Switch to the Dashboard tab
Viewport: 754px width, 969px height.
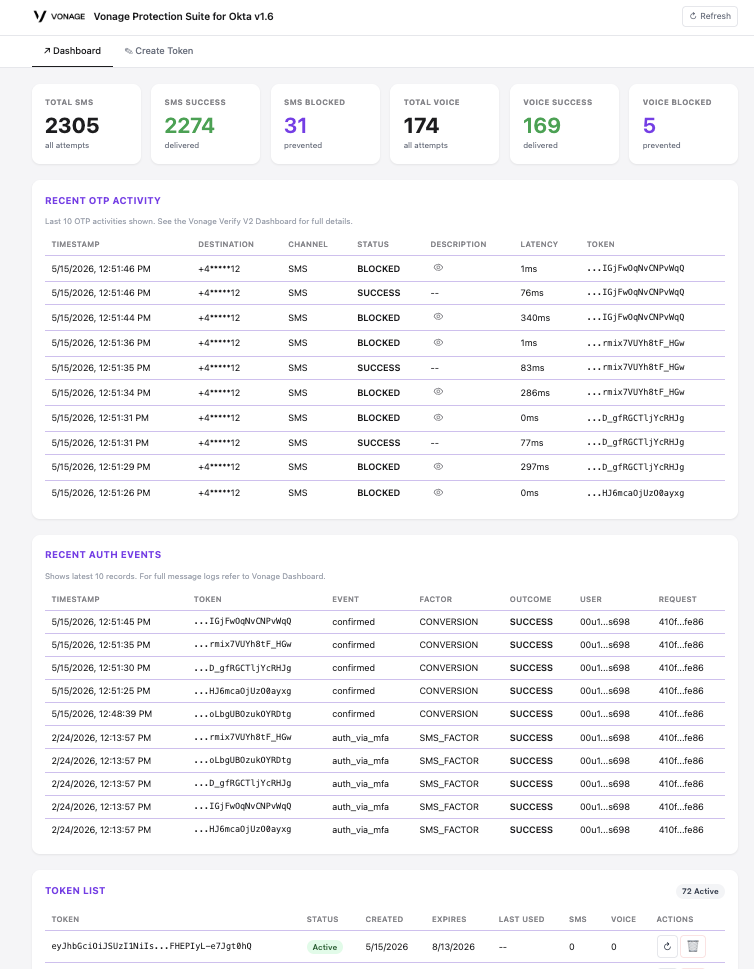point(72,51)
